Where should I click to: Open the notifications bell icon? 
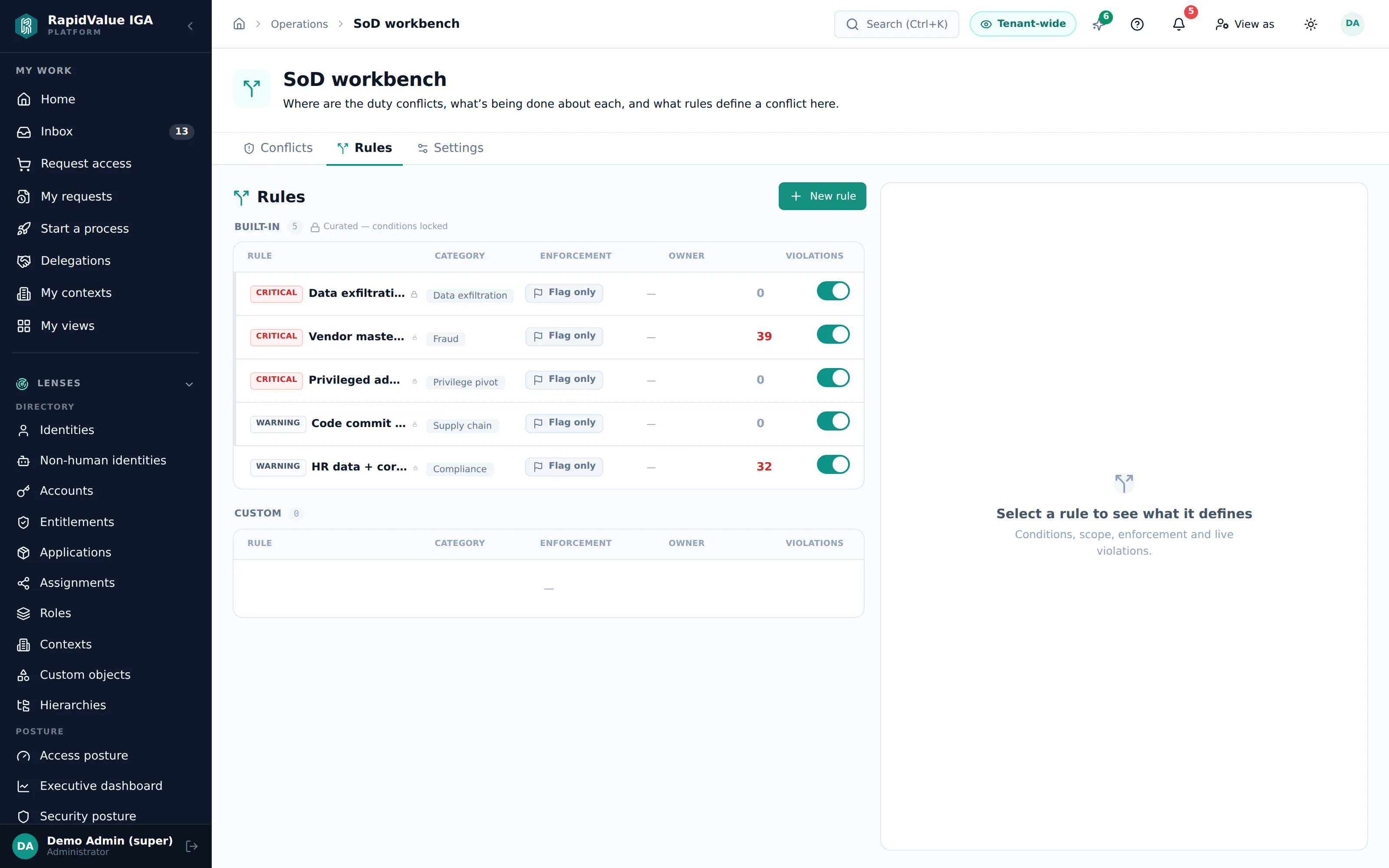pyautogui.click(x=1178, y=24)
